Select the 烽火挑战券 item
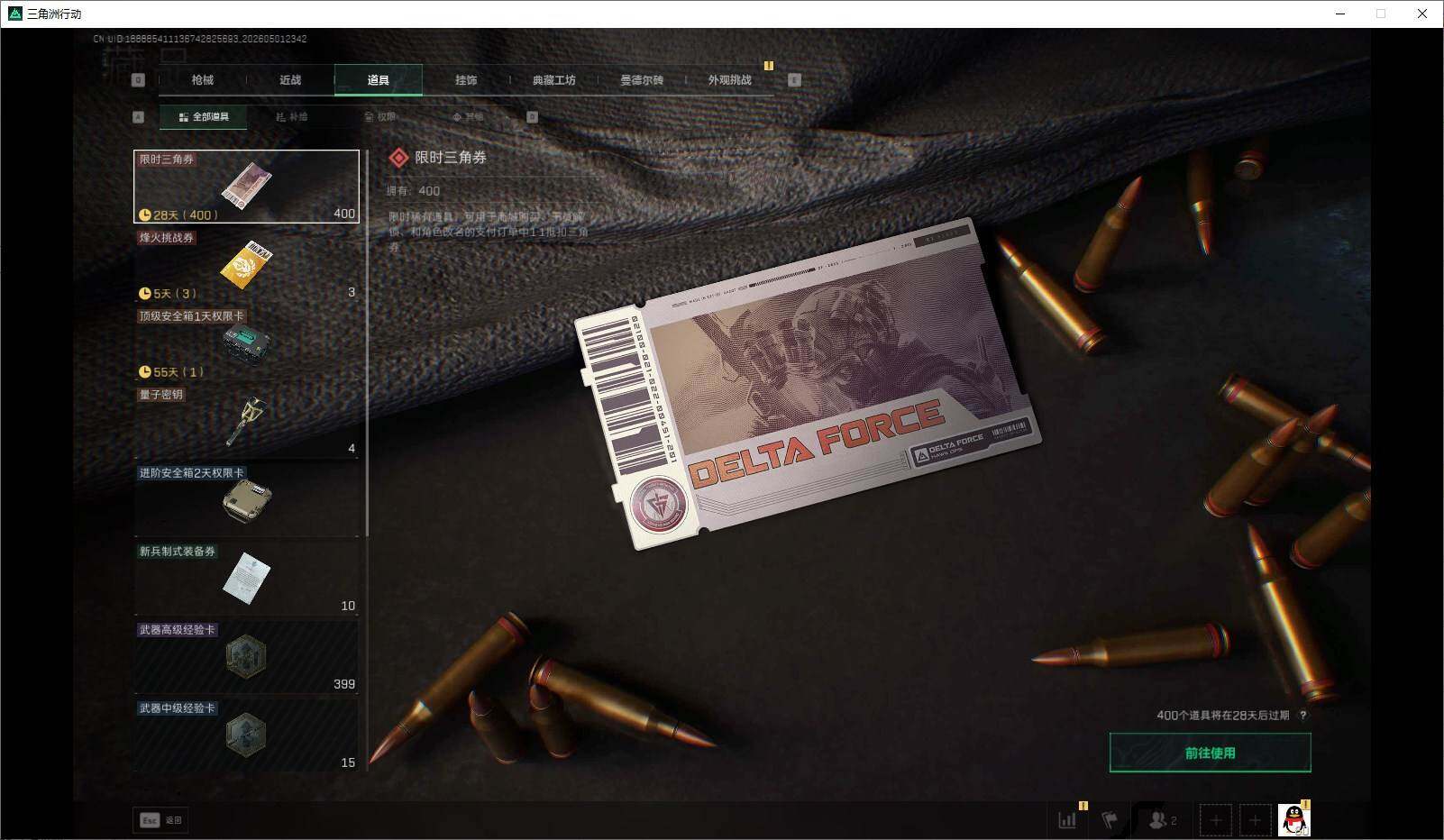 coord(246,265)
